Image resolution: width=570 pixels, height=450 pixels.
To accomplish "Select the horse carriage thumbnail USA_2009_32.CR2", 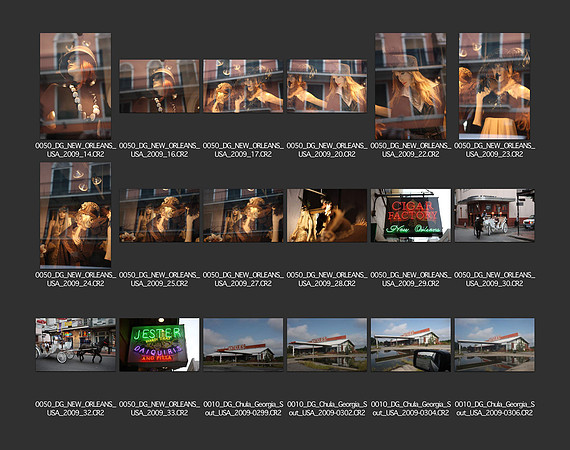I will (x=76, y=345).
